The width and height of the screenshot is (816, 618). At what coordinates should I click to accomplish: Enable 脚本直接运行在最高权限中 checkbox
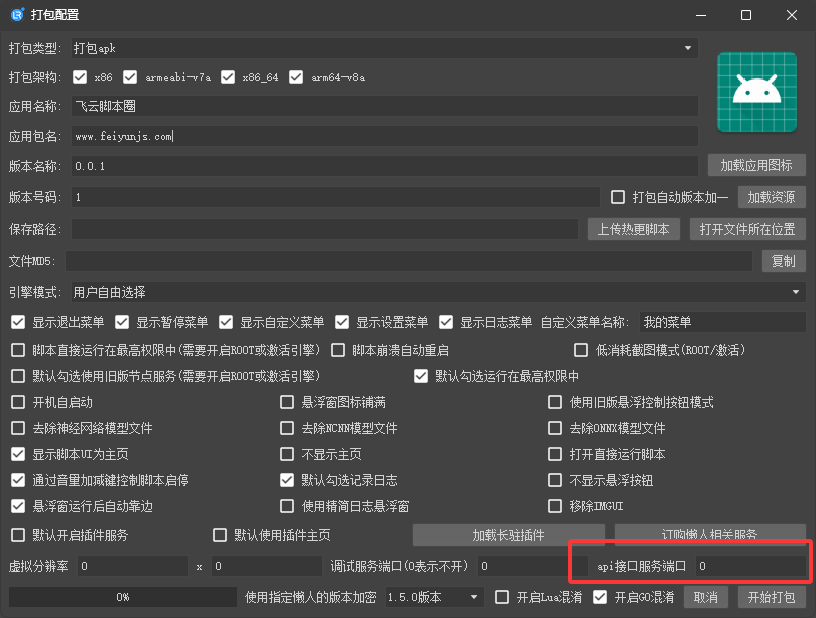(18, 350)
